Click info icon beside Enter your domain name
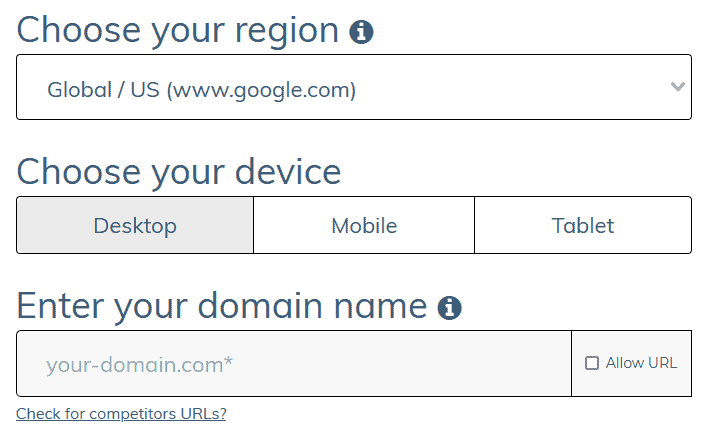The width and height of the screenshot is (707, 429). pos(449,308)
